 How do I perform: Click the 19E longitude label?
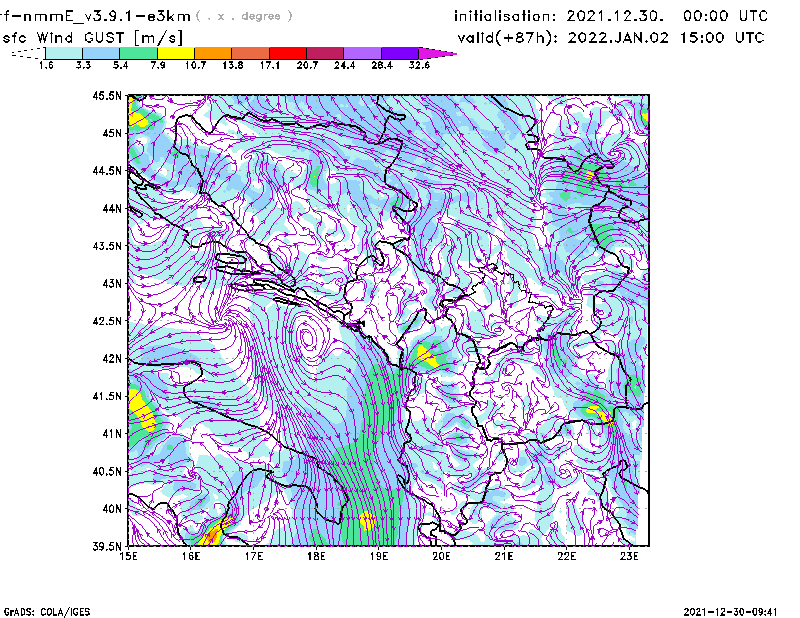click(379, 556)
